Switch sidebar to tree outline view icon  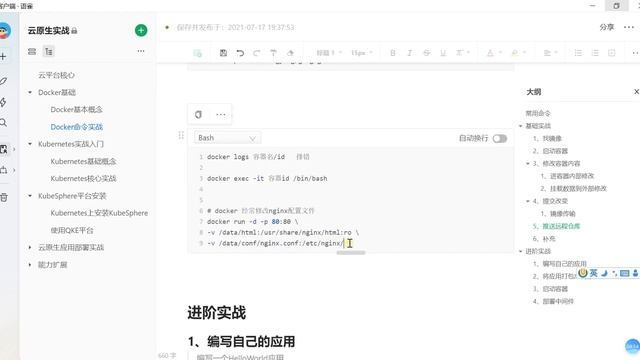pyautogui.click(x=49, y=51)
